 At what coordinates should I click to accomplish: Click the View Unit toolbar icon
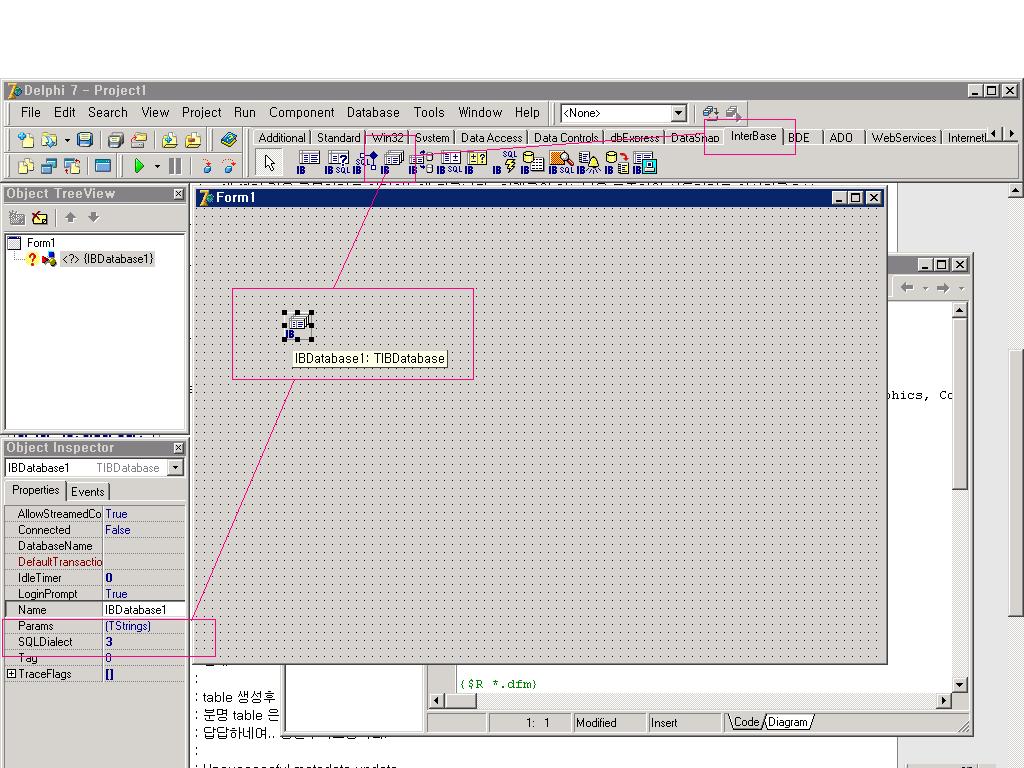coord(25,166)
